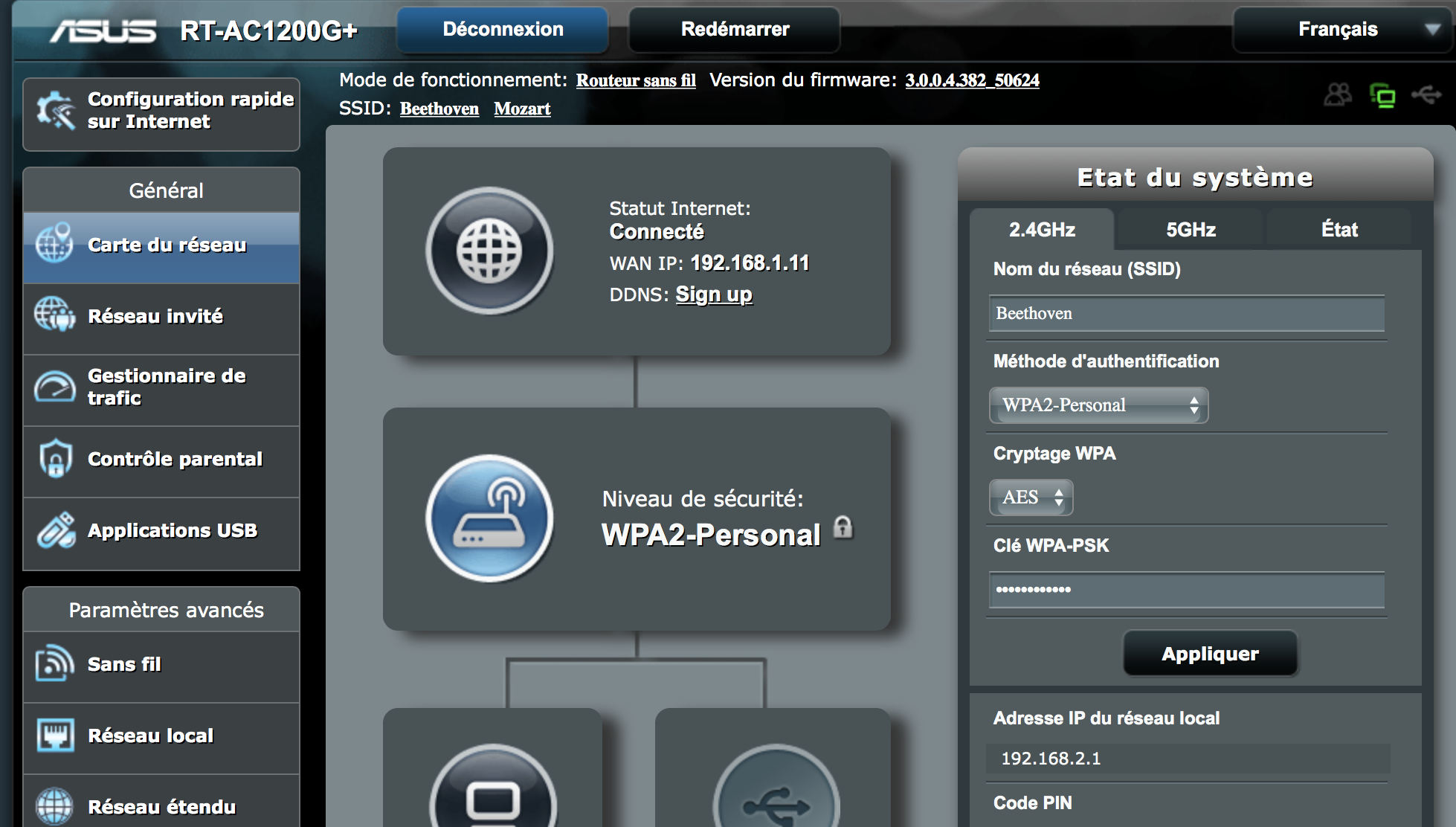Viewport: 1456px width, 827px height.
Task: Click the USB status icon in header
Action: click(1426, 95)
